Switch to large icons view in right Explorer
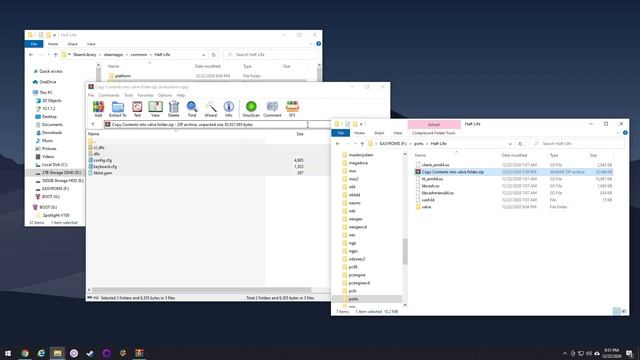The image size is (640, 360). pyautogui.click(x=624, y=311)
